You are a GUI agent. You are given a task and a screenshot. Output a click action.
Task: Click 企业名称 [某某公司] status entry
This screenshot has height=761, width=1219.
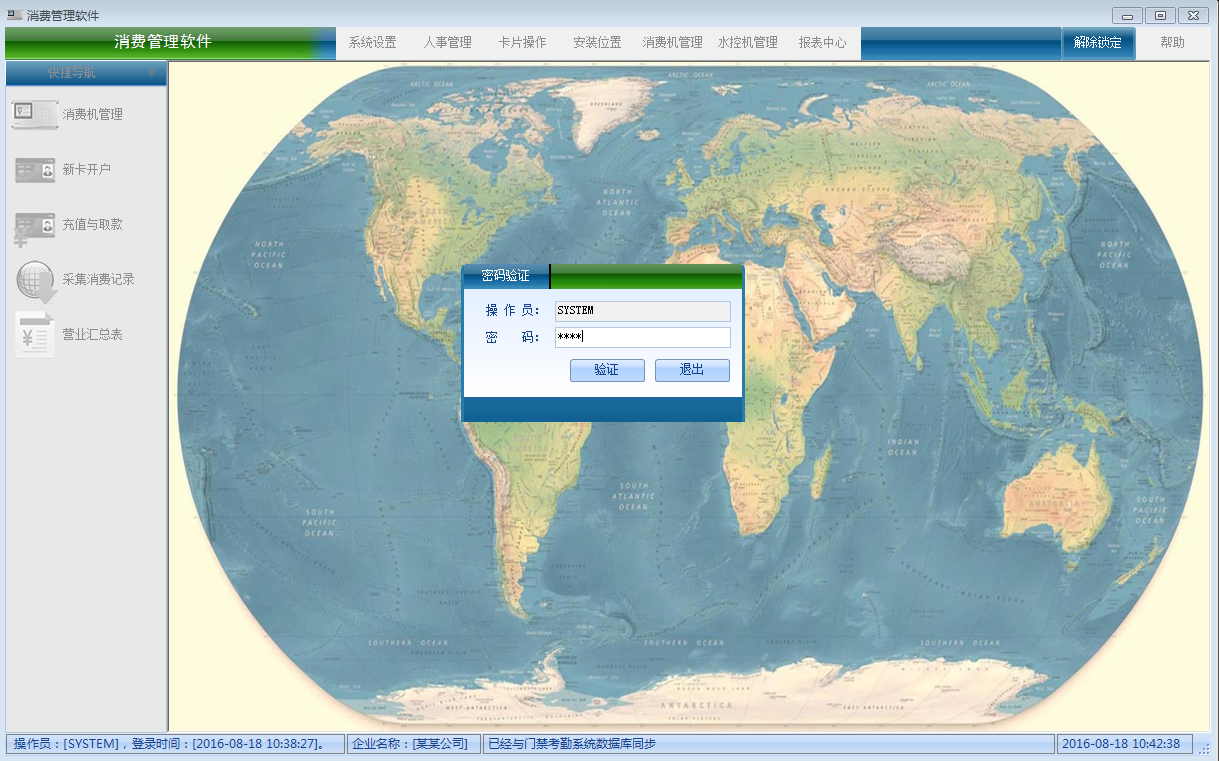(x=414, y=744)
